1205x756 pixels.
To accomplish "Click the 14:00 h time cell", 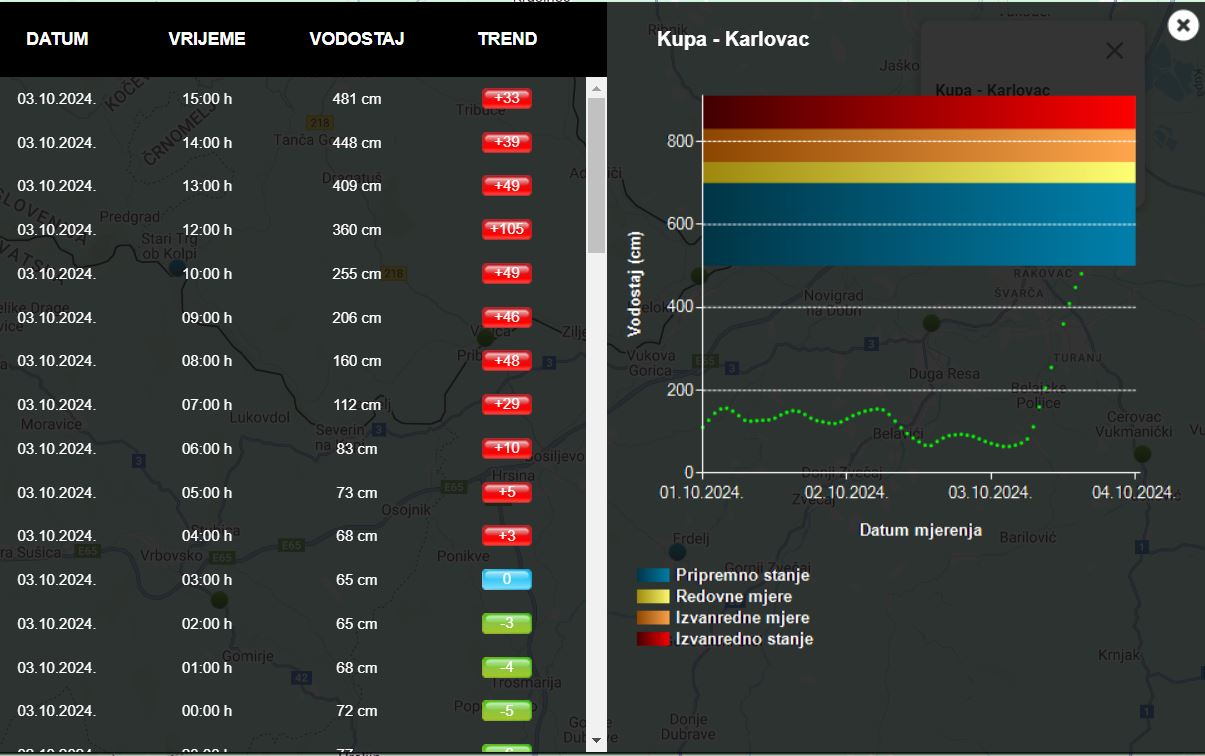I will click(207, 143).
